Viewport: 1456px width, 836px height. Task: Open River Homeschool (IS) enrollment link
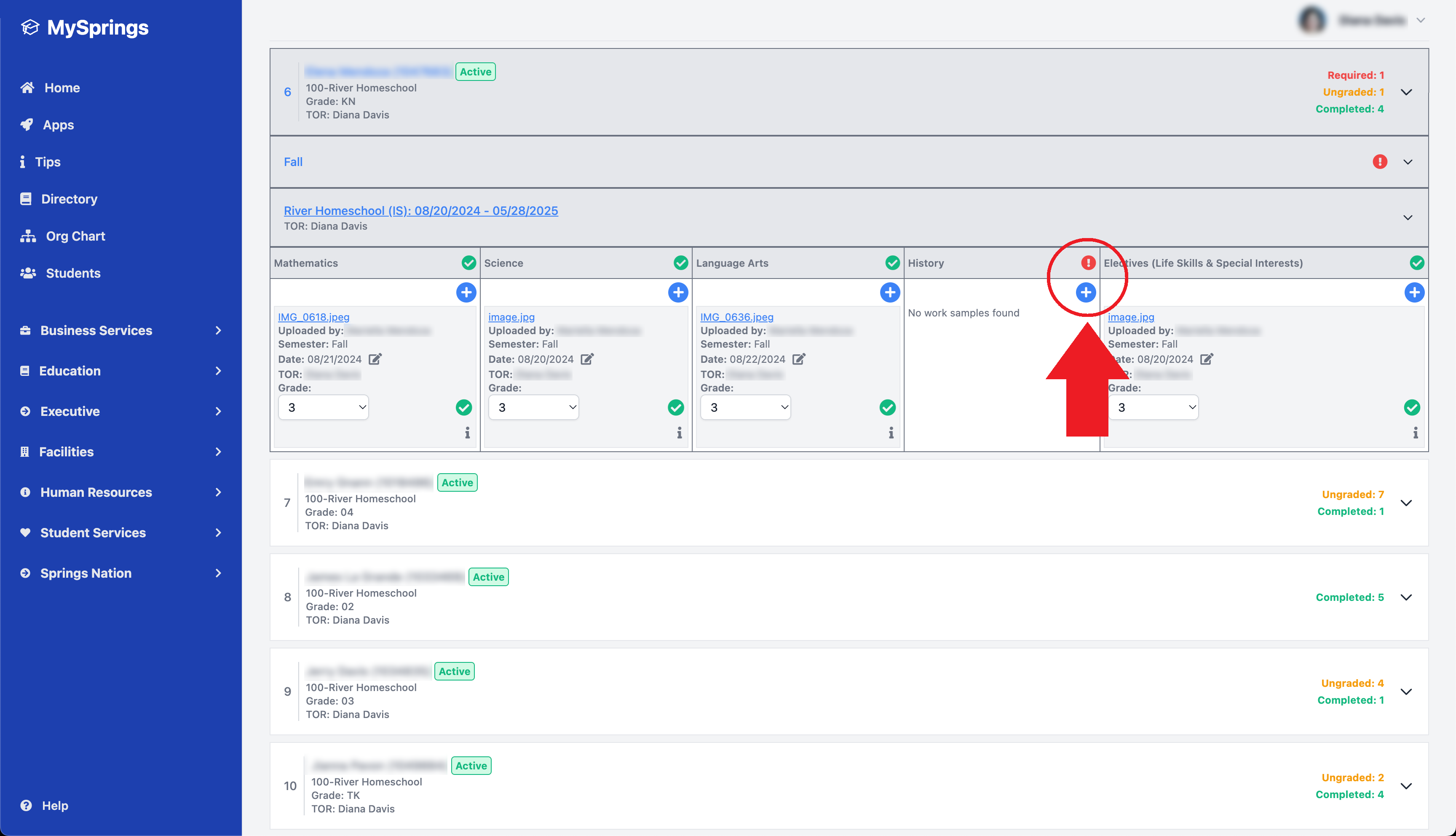421,211
